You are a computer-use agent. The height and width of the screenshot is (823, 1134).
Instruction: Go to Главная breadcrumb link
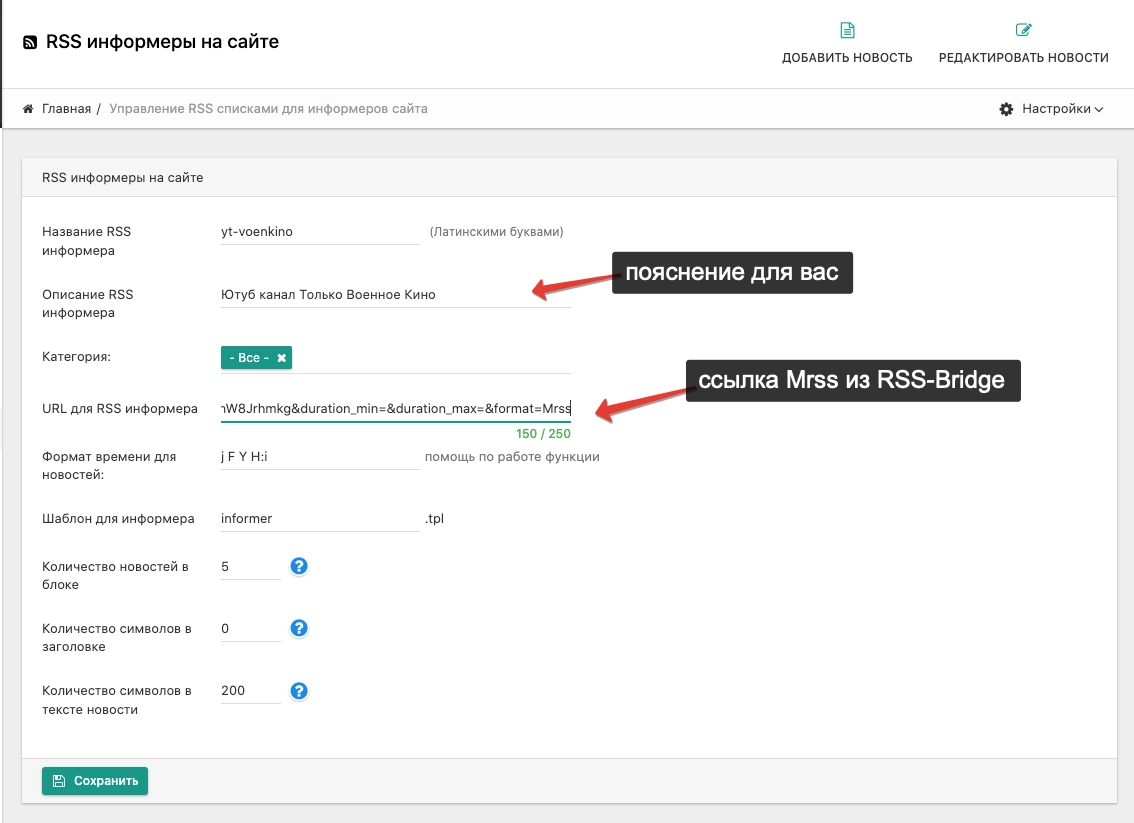pos(66,108)
